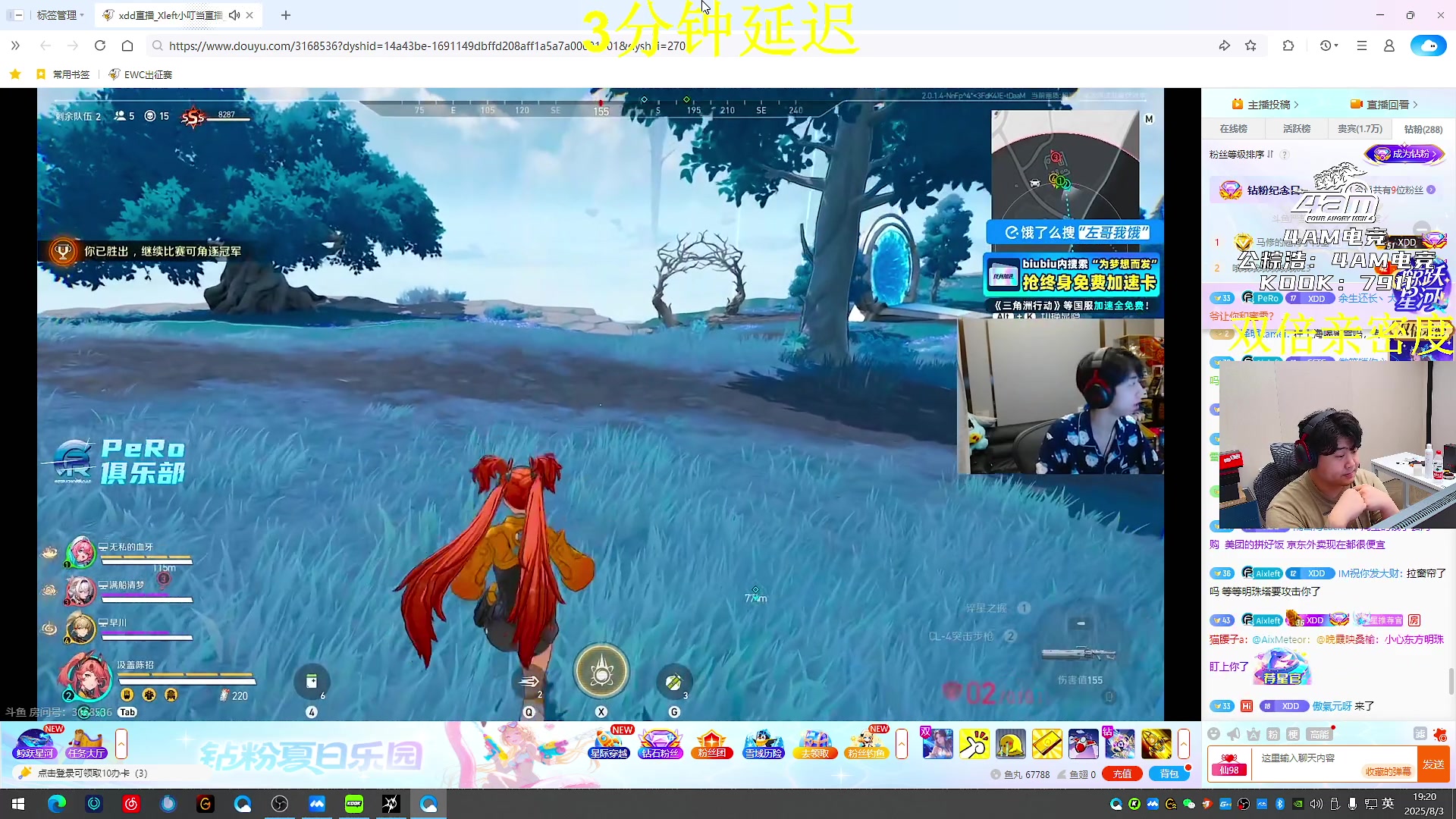Select the gold bar gift

coord(1046,744)
